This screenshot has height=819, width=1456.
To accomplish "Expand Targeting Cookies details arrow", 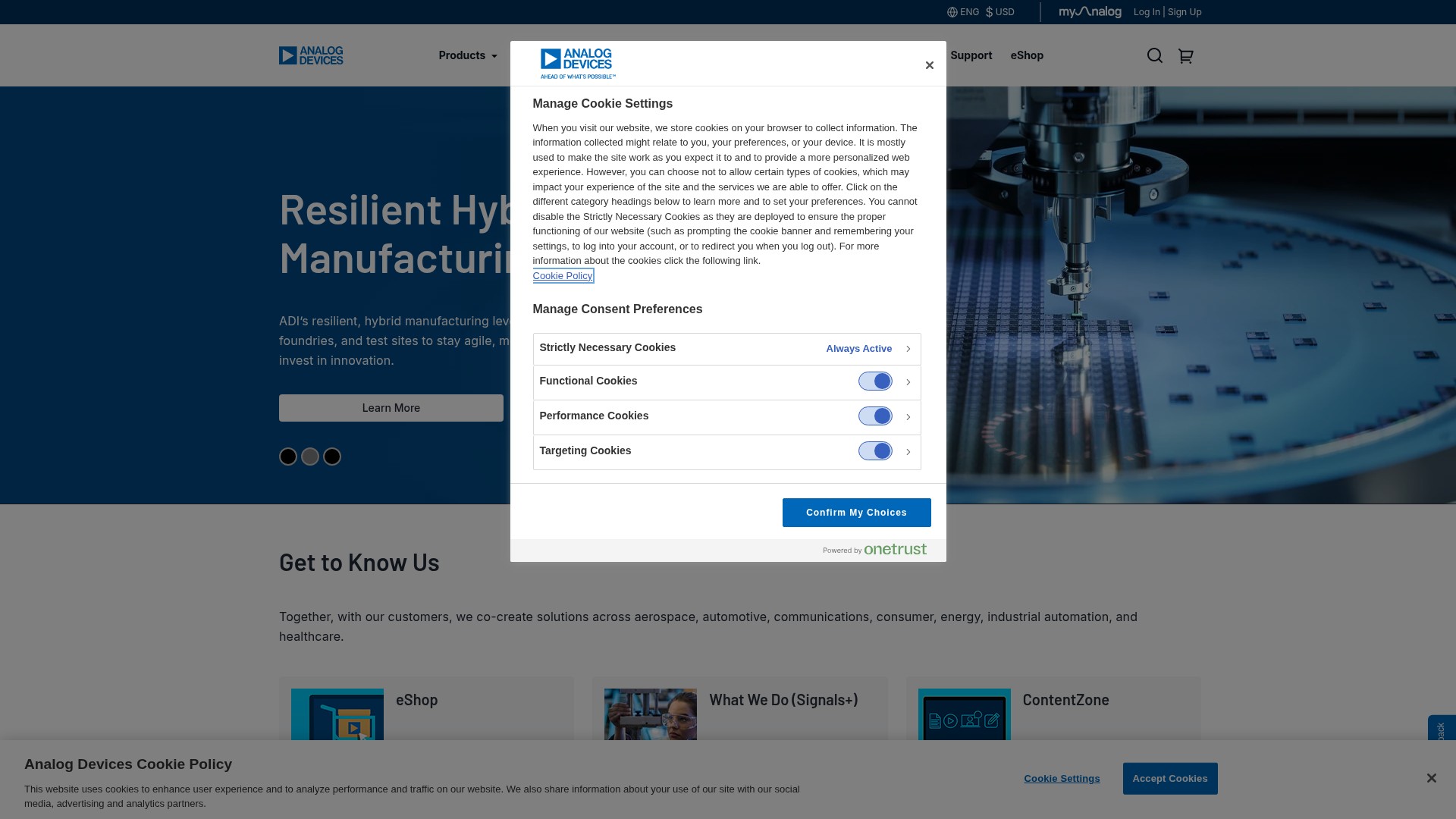I will click(908, 452).
